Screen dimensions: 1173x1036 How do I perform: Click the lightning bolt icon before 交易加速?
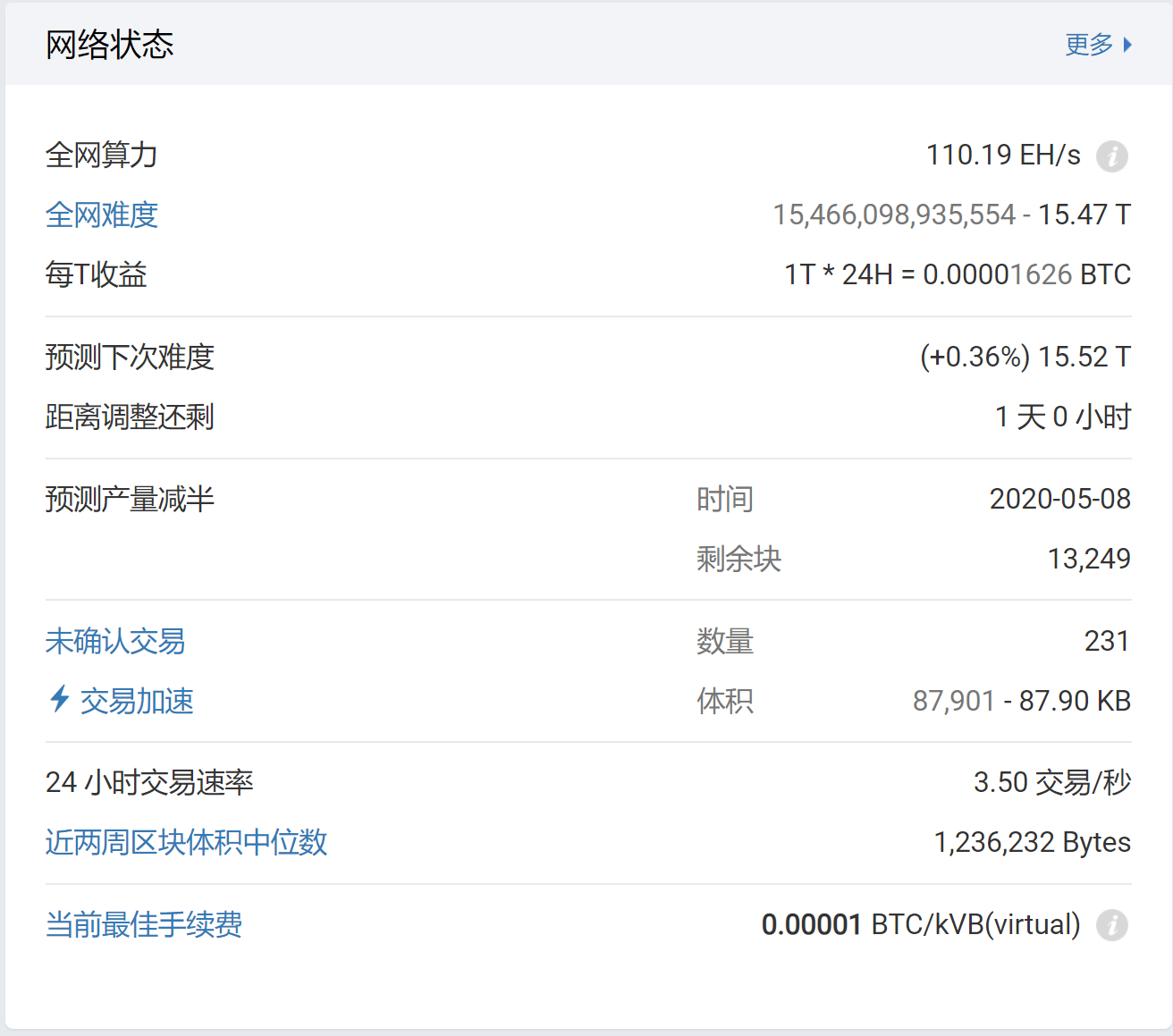60,699
